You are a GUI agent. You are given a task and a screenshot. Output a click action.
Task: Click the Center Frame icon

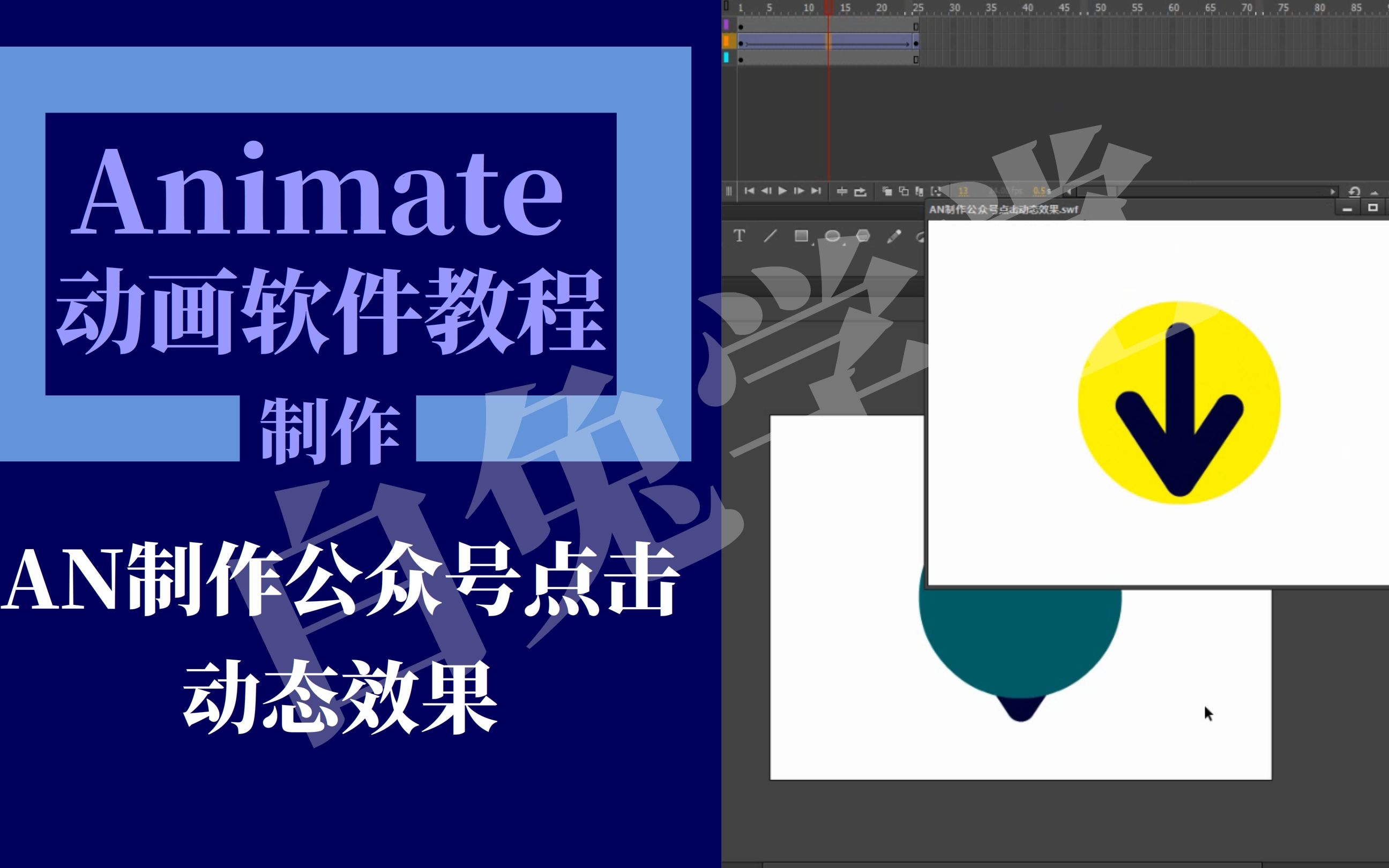[x=842, y=191]
